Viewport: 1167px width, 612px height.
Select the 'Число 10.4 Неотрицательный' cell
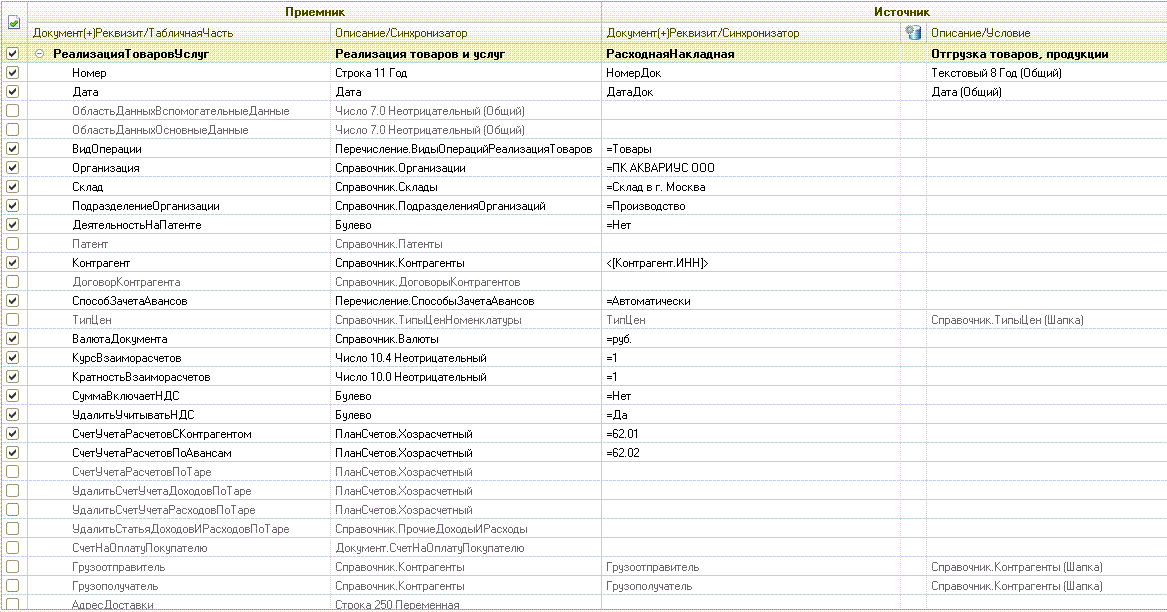[466, 357]
